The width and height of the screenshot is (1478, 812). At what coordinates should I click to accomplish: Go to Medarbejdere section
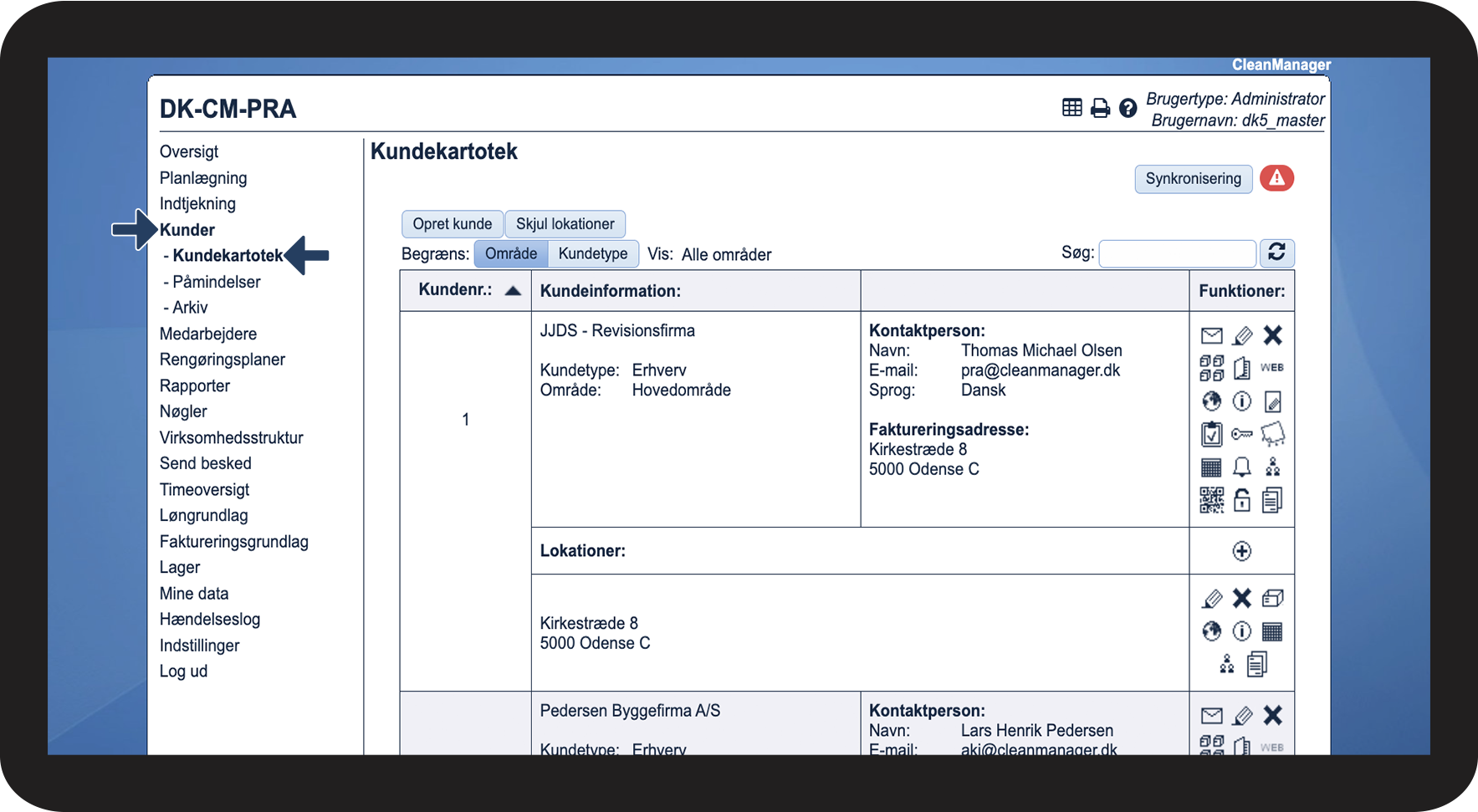coord(208,334)
